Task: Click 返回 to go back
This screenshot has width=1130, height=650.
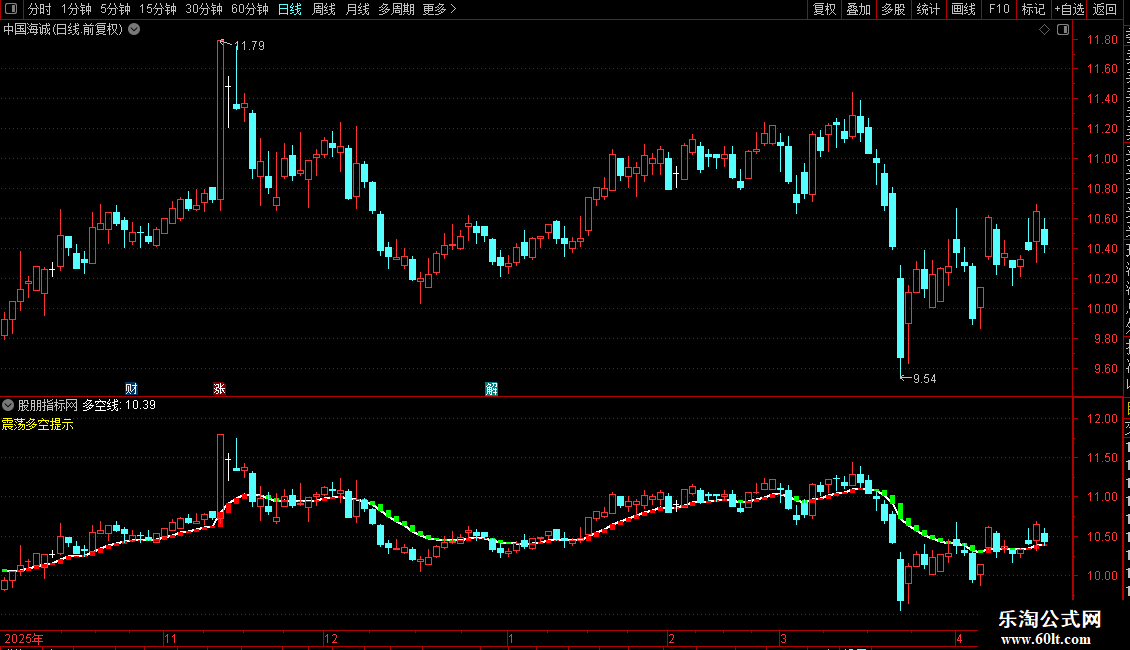Action: [1105, 9]
